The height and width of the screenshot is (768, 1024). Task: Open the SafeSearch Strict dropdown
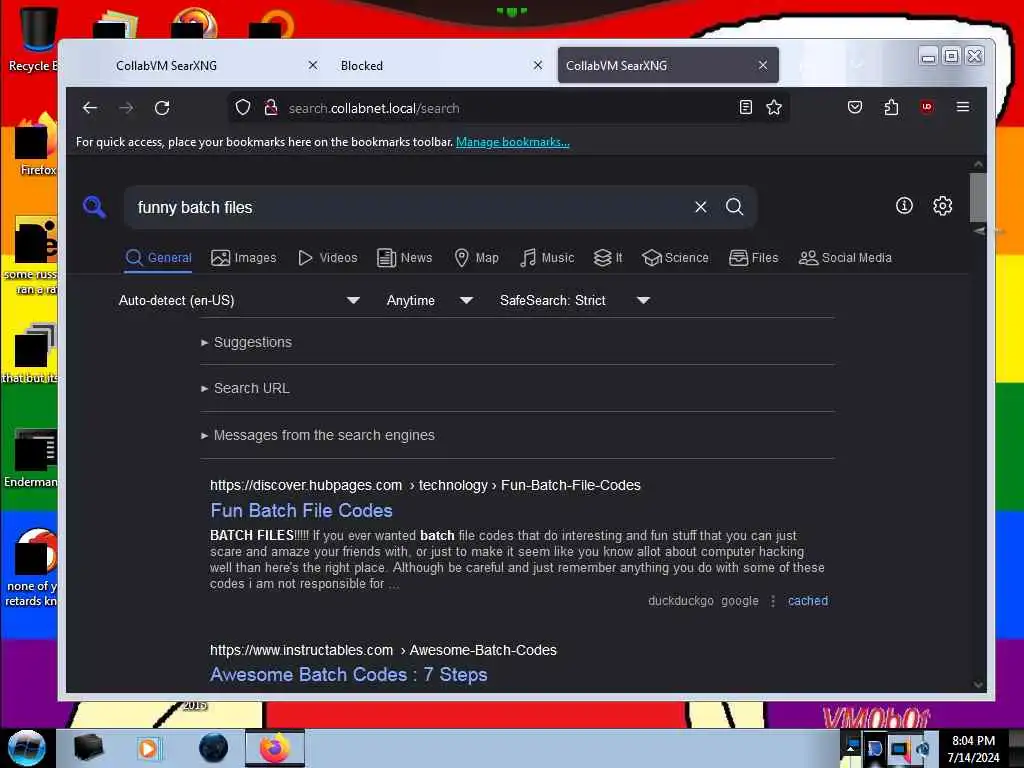click(575, 300)
